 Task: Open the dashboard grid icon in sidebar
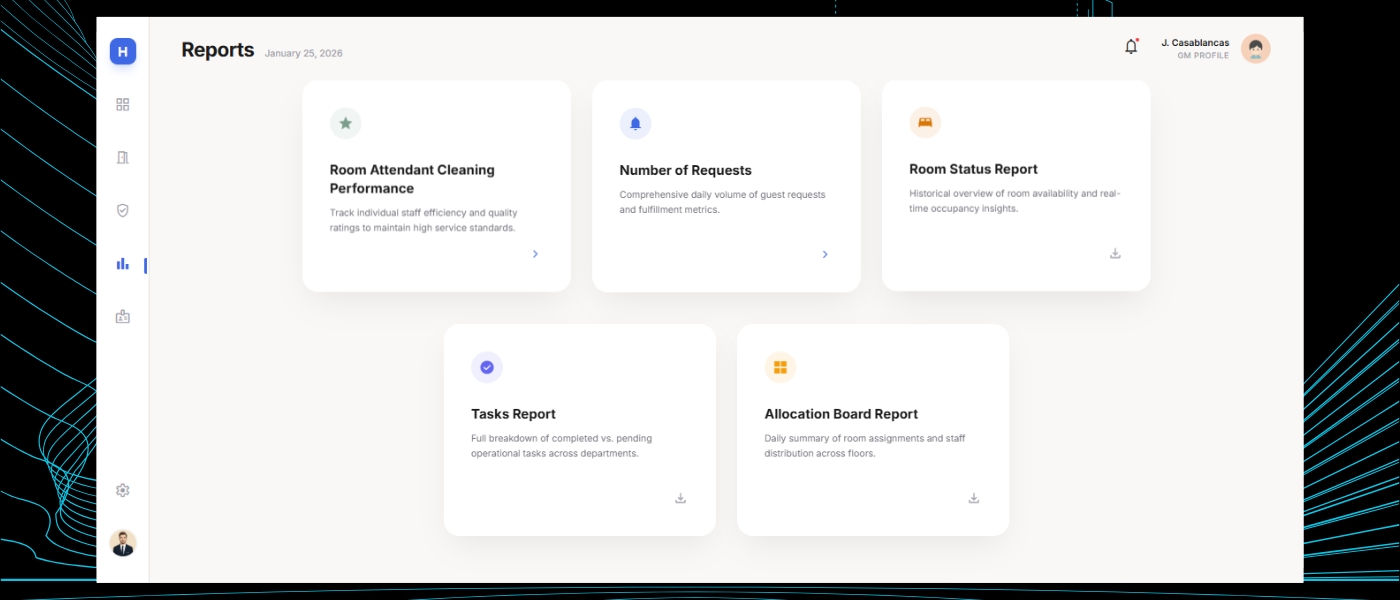(123, 104)
